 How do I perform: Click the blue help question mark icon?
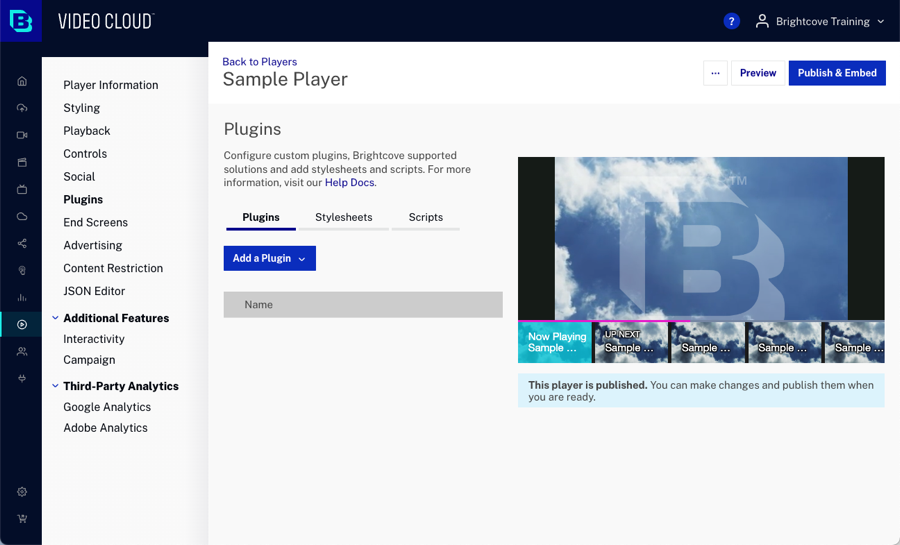[731, 21]
